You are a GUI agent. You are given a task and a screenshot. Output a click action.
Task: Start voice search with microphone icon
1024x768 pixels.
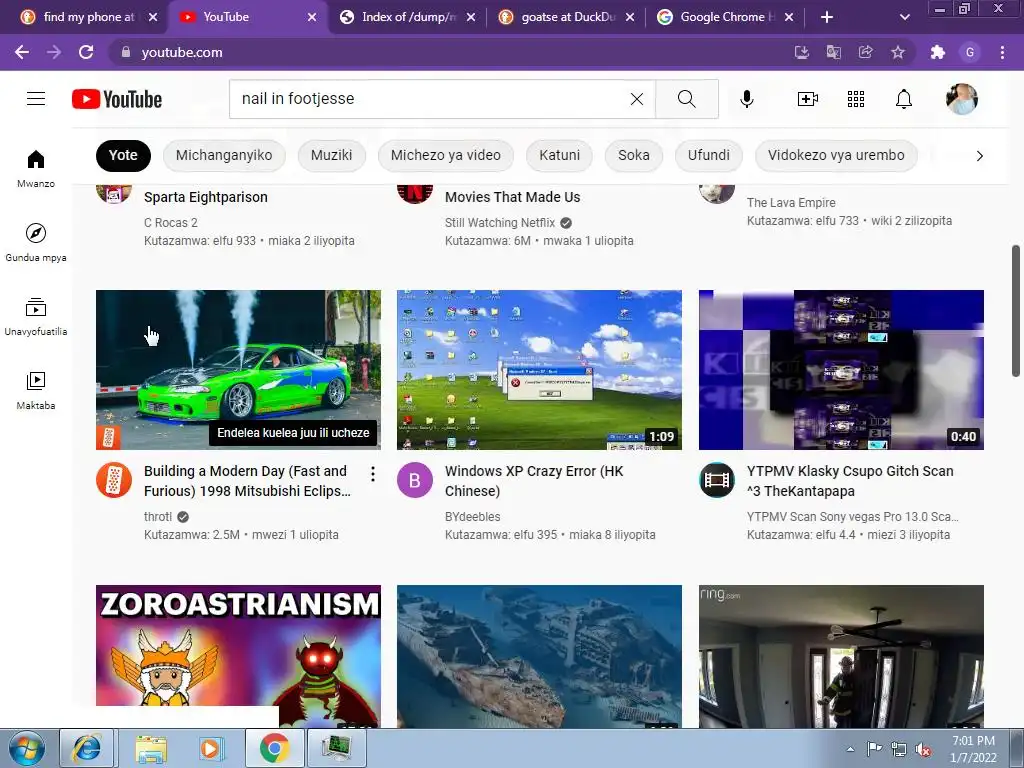(747, 99)
